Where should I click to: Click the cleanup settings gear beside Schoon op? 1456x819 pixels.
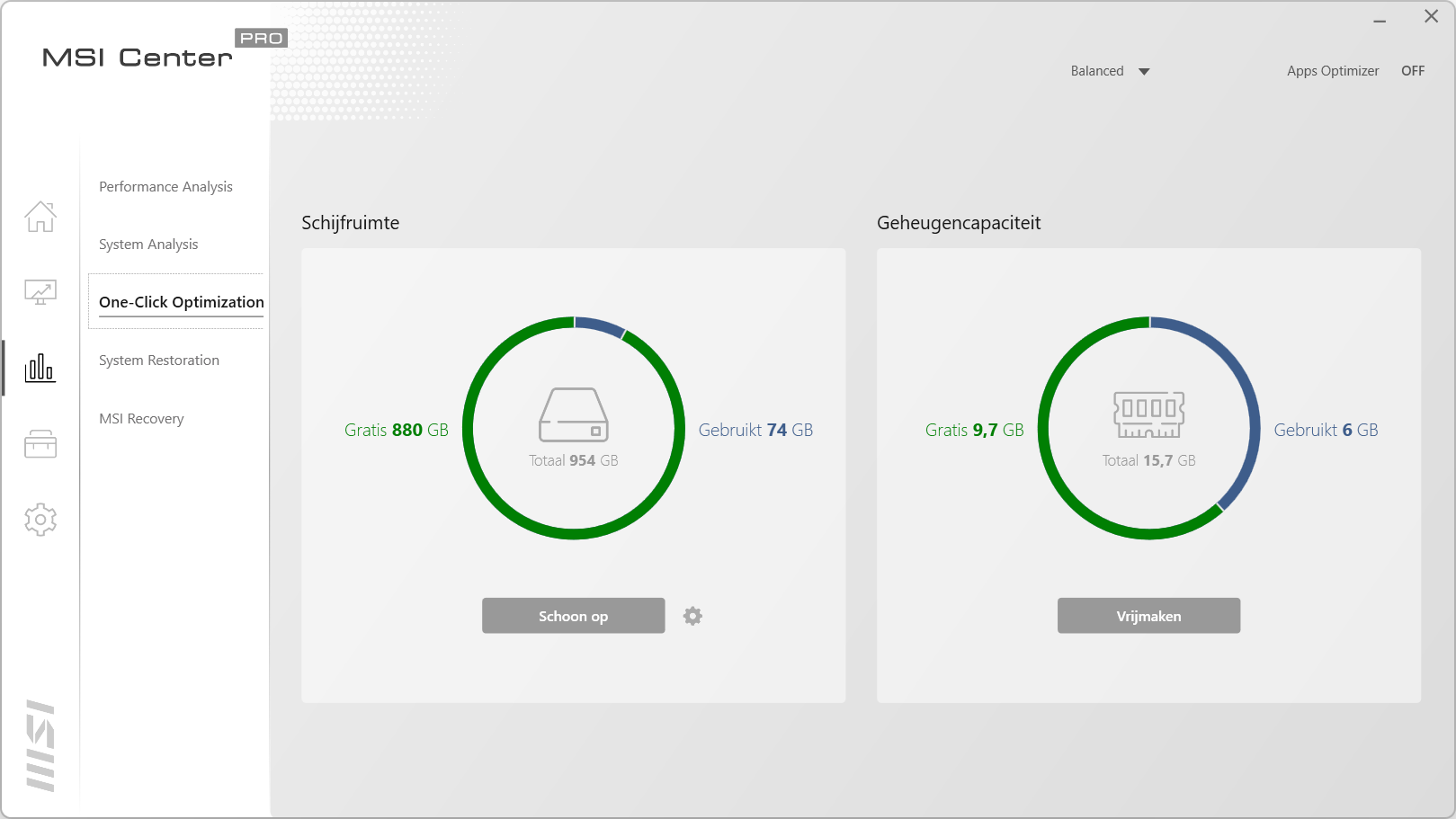692,616
